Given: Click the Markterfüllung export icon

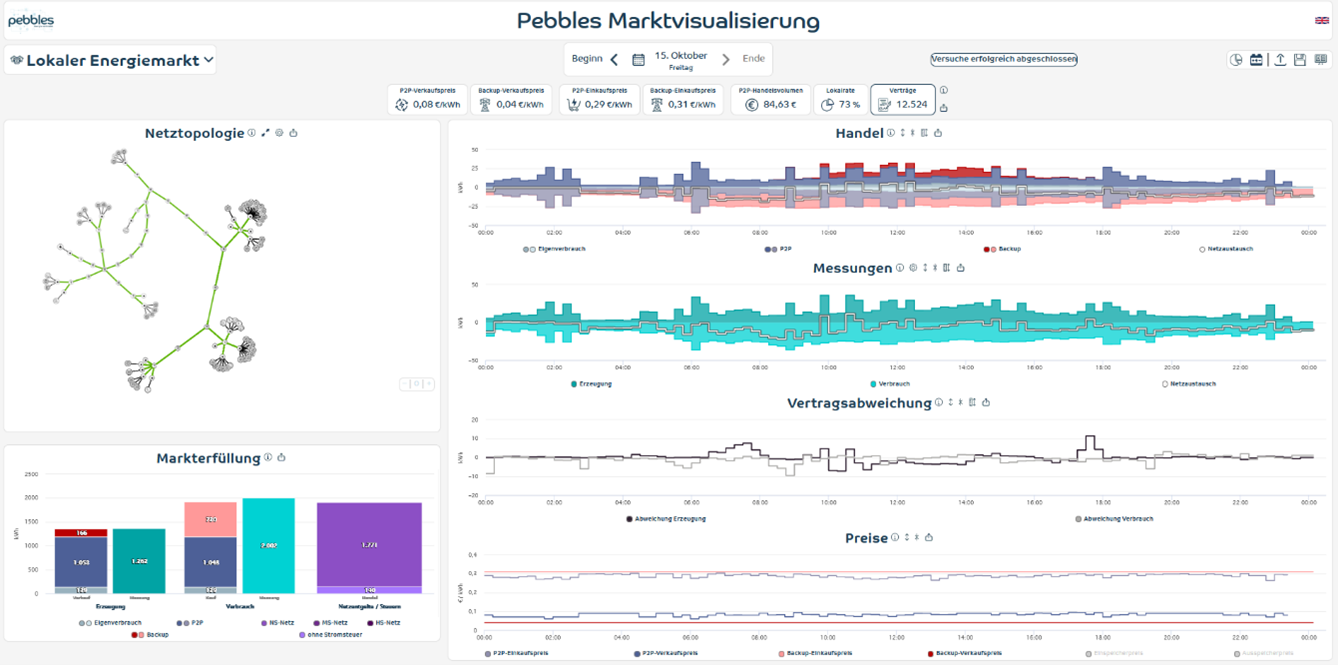Looking at the screenshot, I should pyautogui.click(x=281, y=458).
